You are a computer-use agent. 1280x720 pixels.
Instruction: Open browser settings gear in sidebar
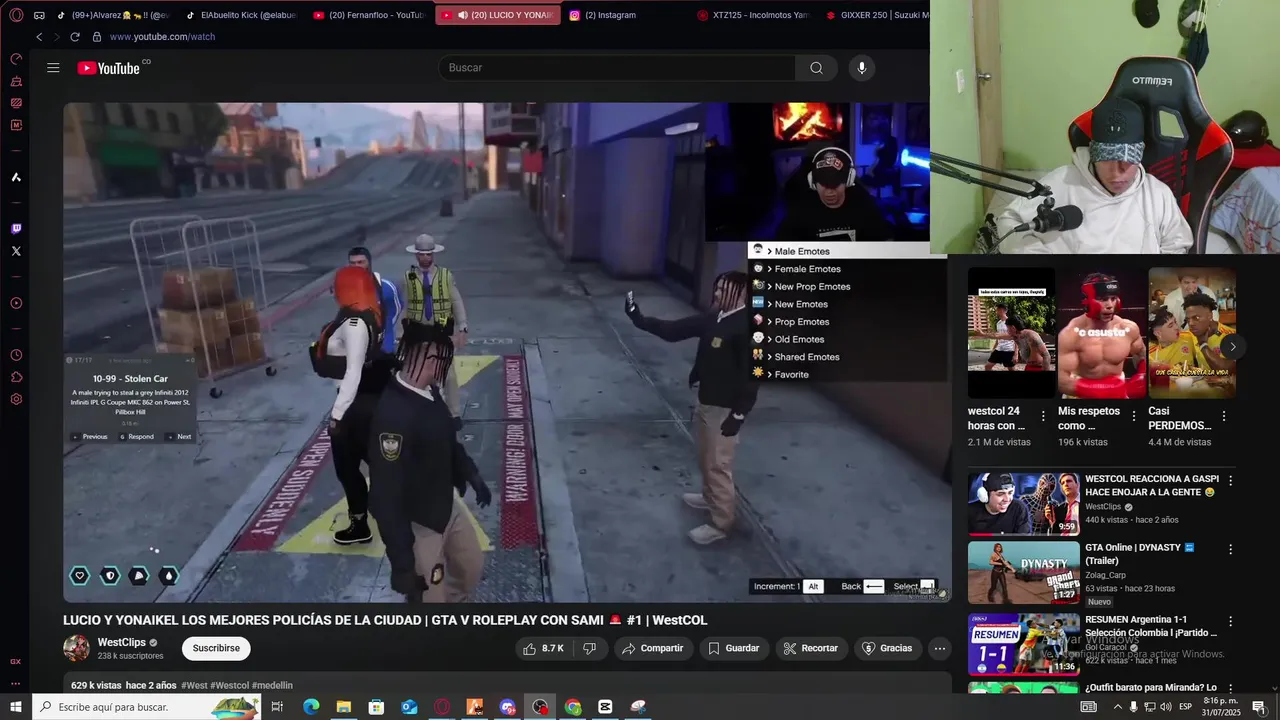(16, 399)
